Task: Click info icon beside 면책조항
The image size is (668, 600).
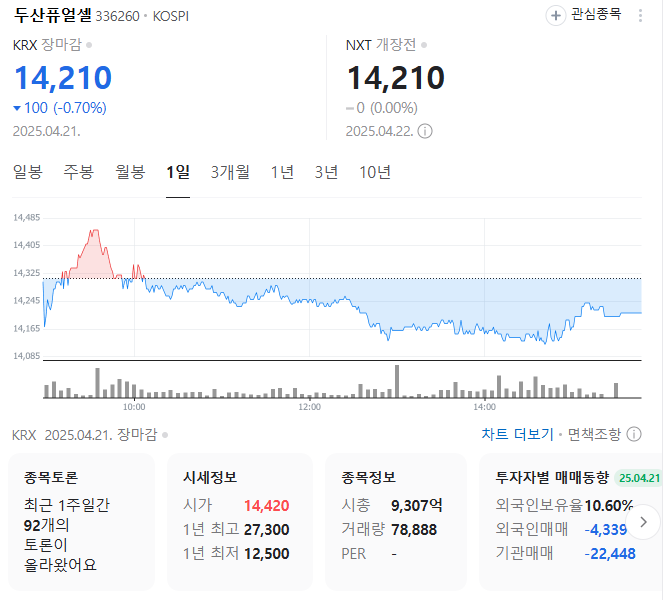Action: (634, 434)
